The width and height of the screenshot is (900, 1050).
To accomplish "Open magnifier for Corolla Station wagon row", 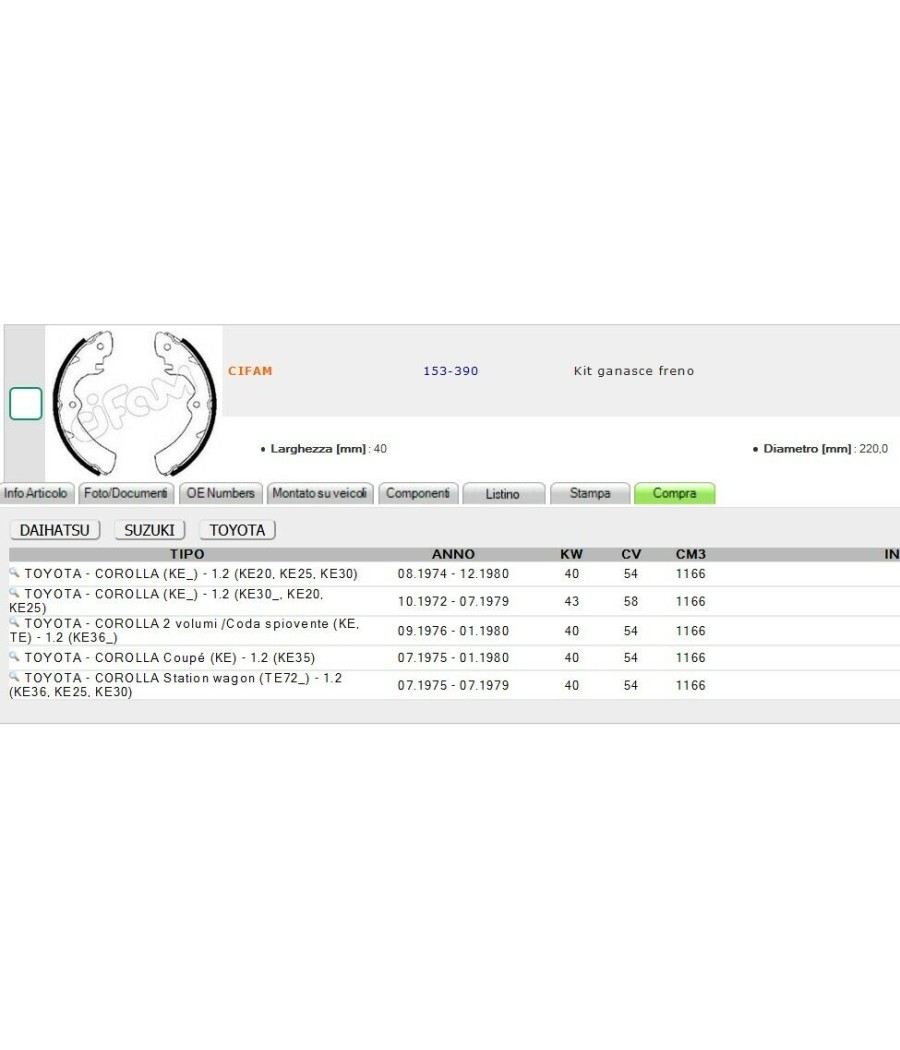I will 14,676.
